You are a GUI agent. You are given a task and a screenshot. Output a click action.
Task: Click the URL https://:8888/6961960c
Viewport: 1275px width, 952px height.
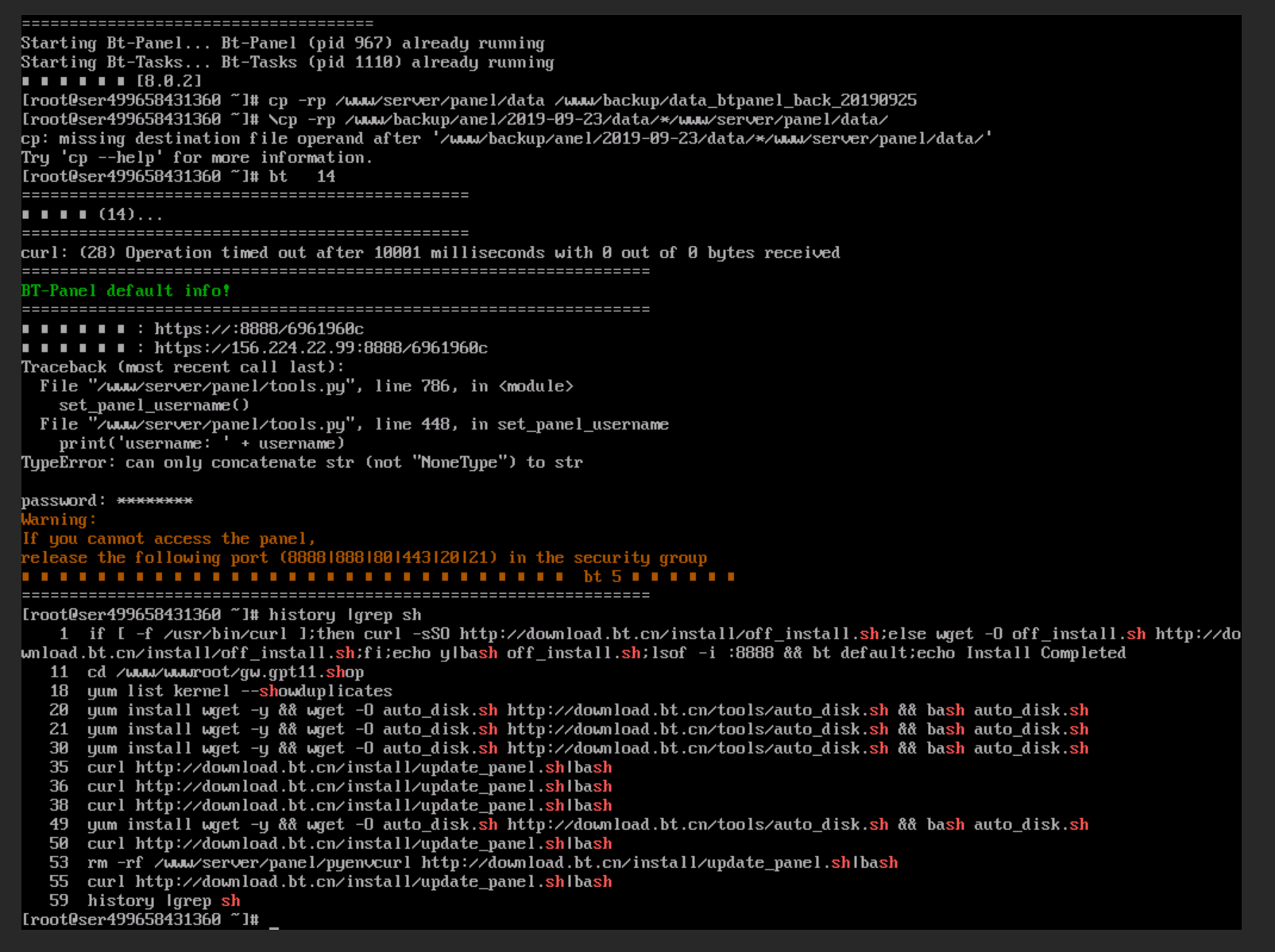(x=259, y=329)
